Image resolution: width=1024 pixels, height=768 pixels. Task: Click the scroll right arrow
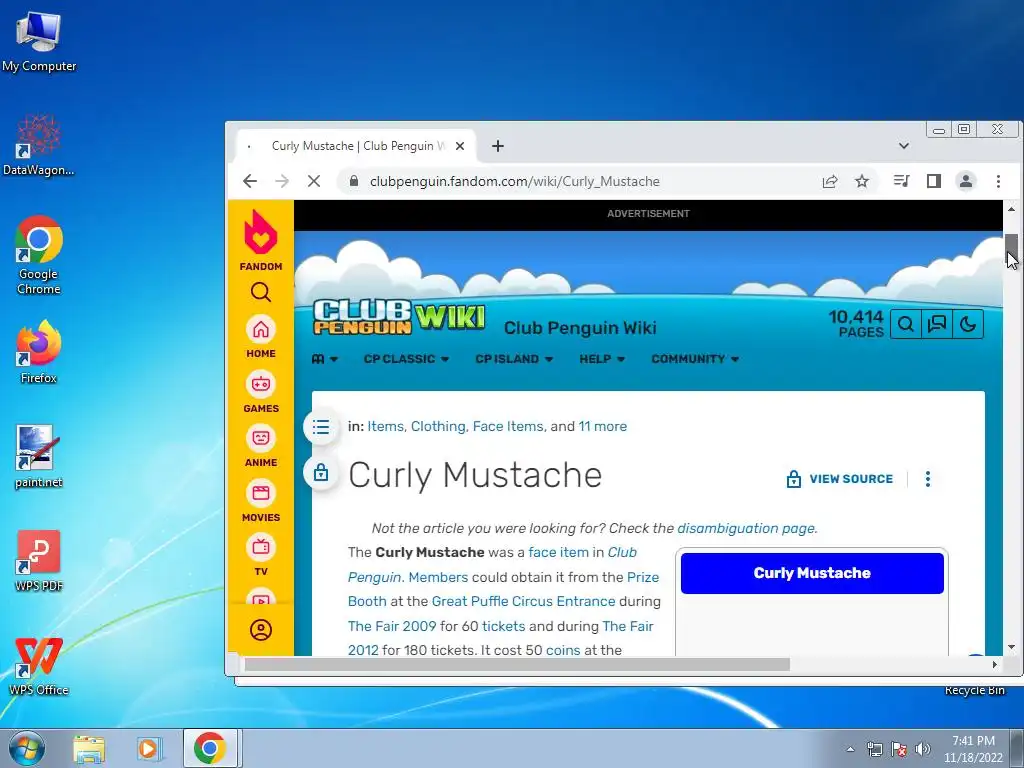click(995, 665)
